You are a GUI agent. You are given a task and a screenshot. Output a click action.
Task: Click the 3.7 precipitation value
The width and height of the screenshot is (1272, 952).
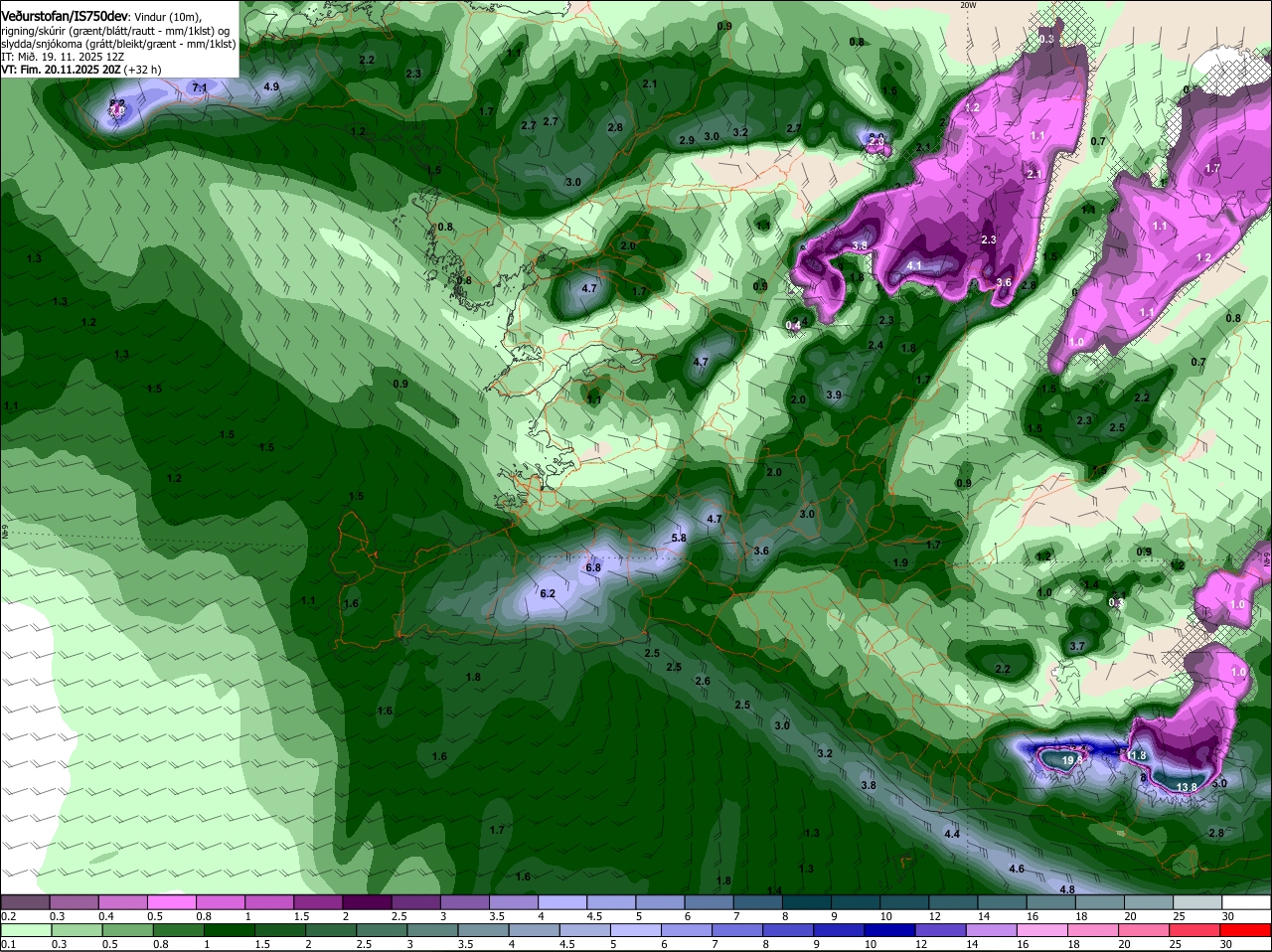1077,646
